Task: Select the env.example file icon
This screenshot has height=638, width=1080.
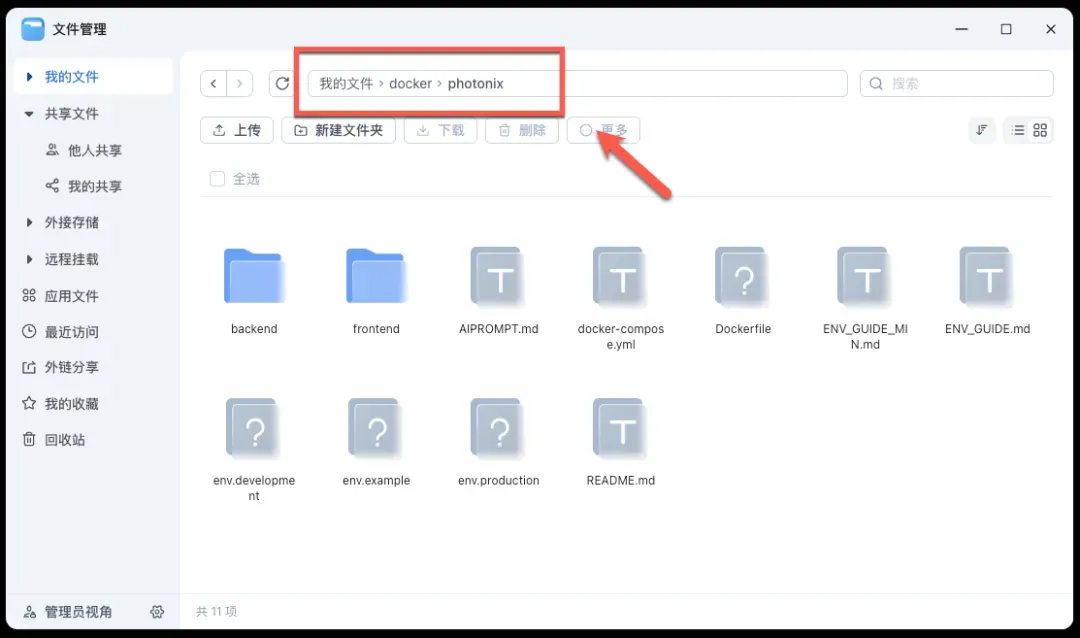Action: (376, 428)
